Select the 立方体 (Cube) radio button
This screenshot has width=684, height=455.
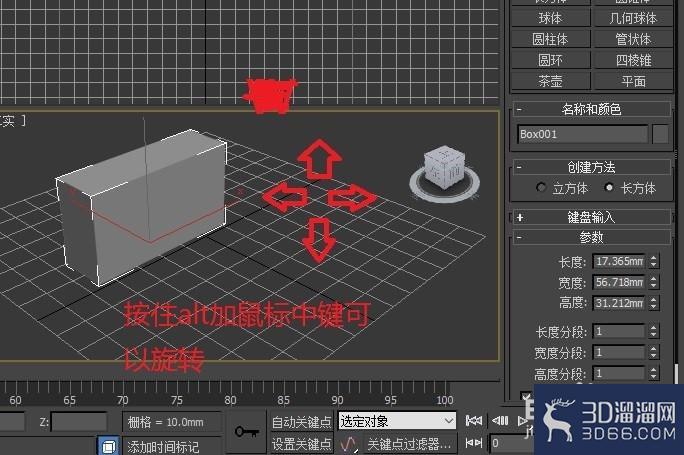pyautogui.click(x=541, y=188)
